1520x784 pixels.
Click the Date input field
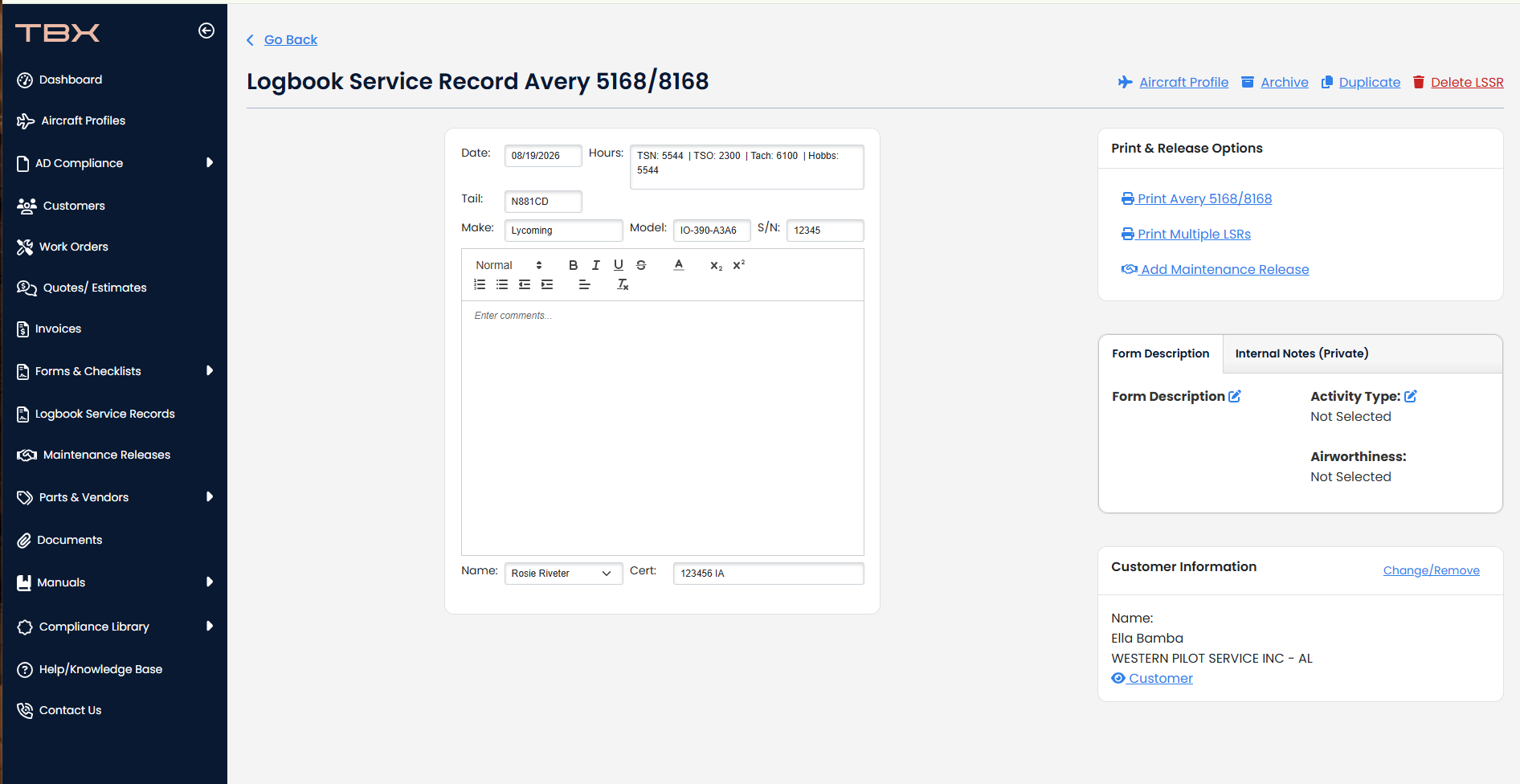(x=543, y=156)
